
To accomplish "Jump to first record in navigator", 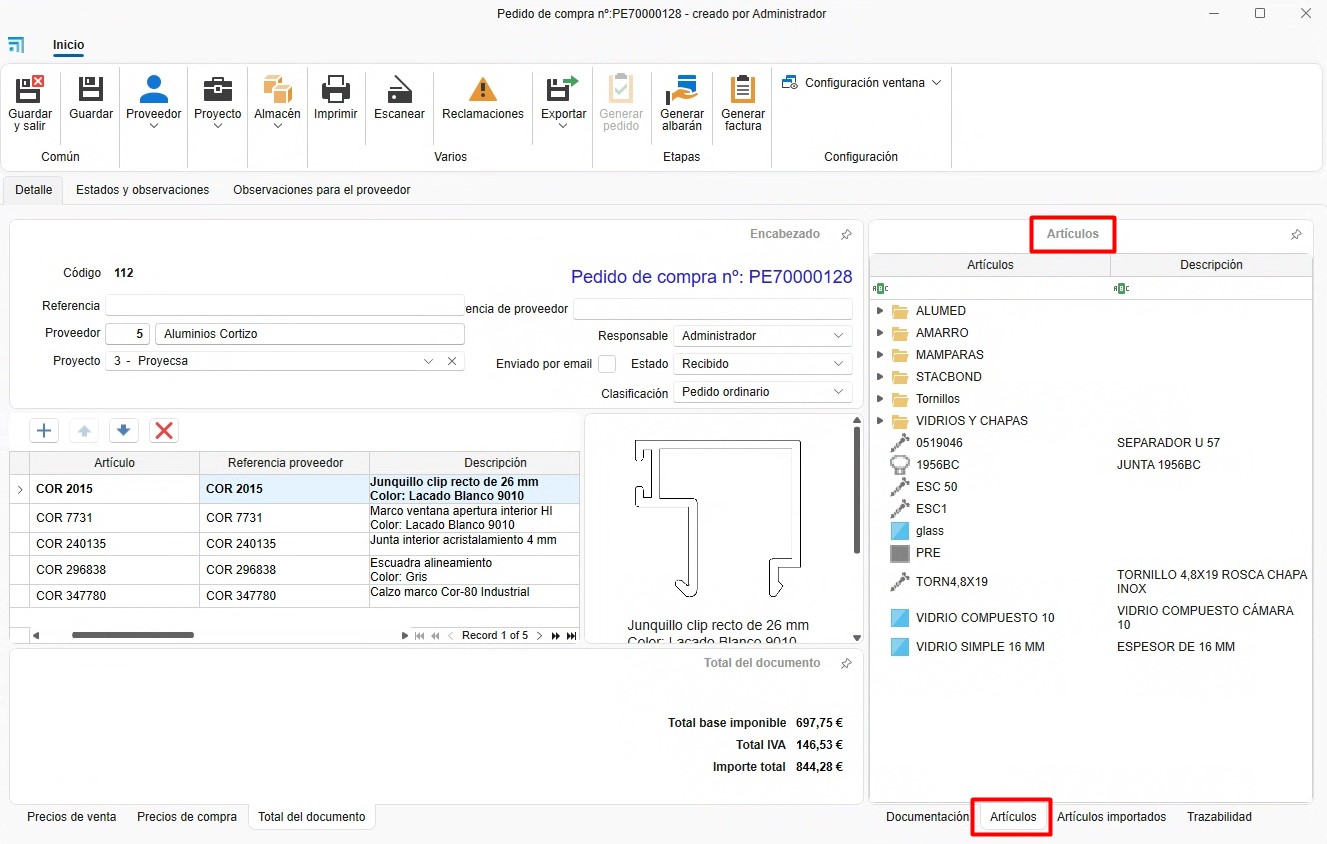I will click(x=419, y=636).
